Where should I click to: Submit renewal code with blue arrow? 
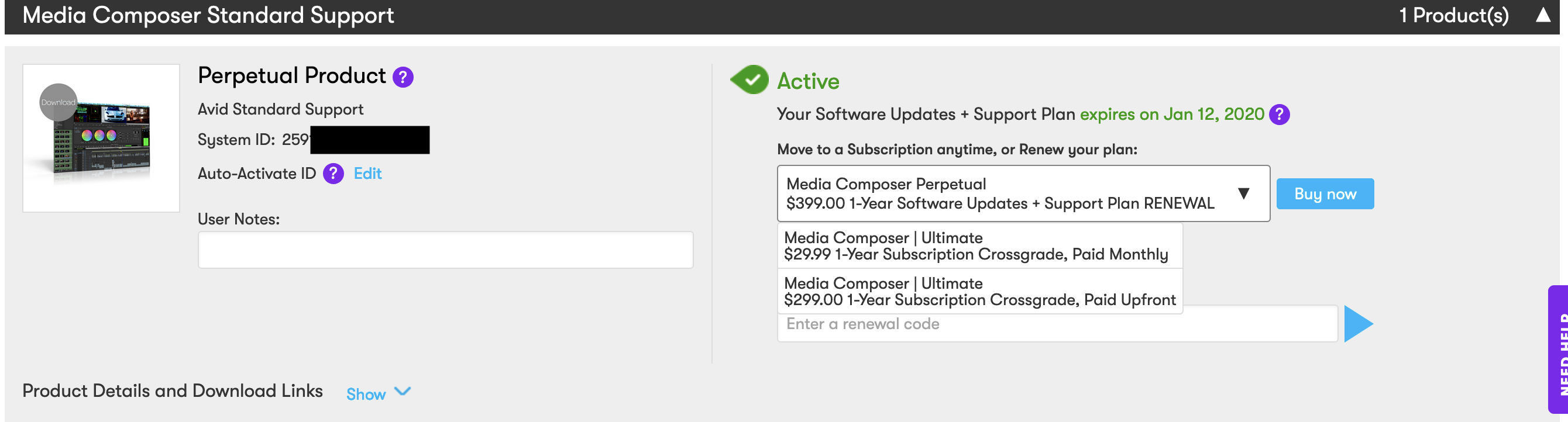(1357, 324)
